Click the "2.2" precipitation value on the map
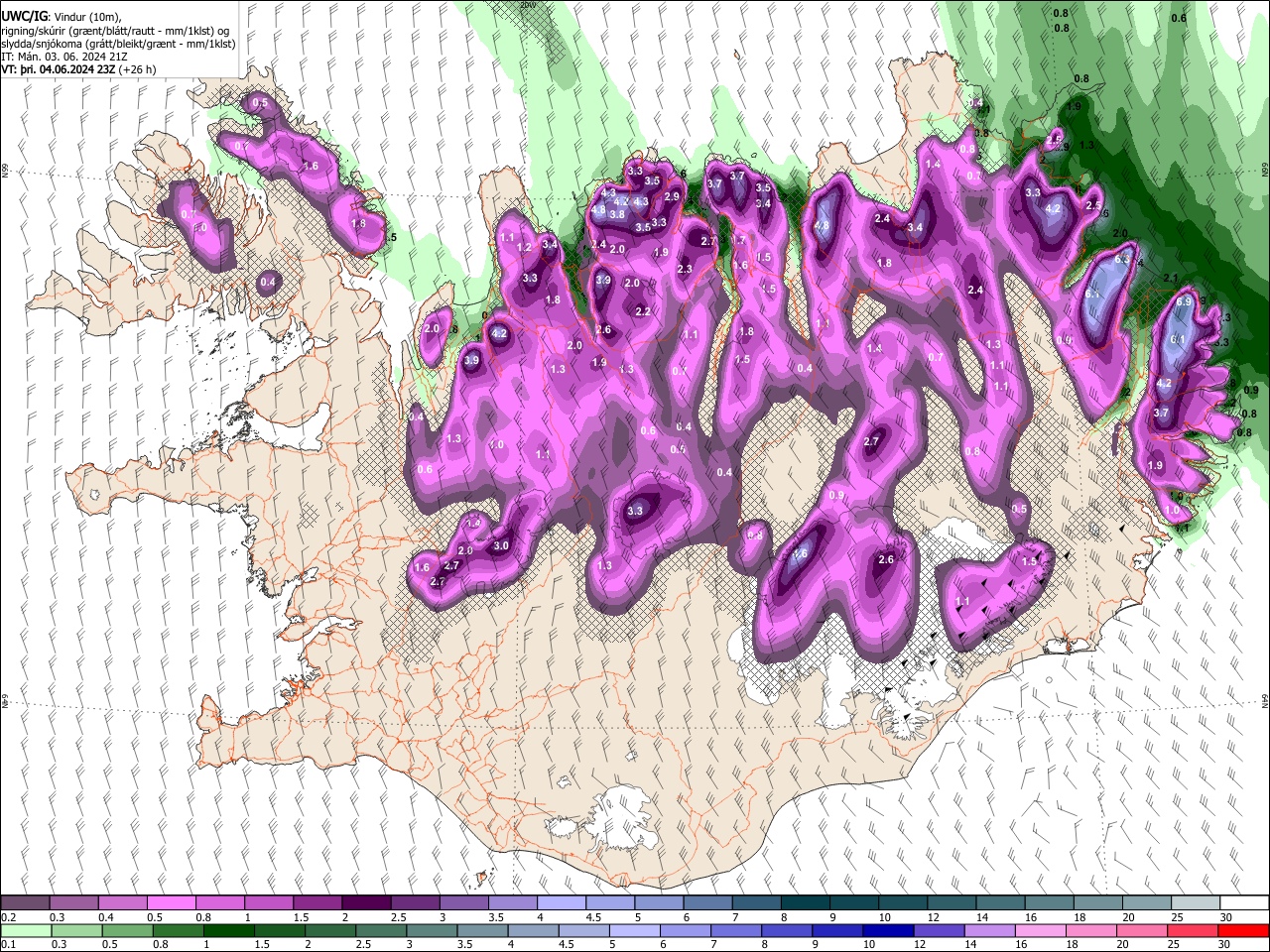The width and height of the screenshot is (1270, 952). 643,311
